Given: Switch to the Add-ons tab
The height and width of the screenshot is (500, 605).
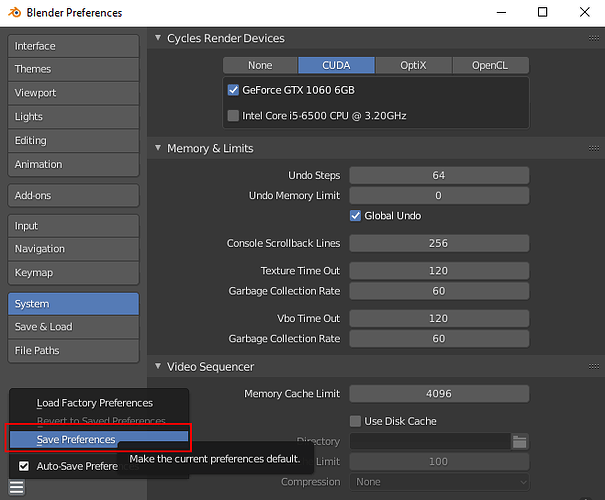Looking at the screenshot, I should (73, 196).
